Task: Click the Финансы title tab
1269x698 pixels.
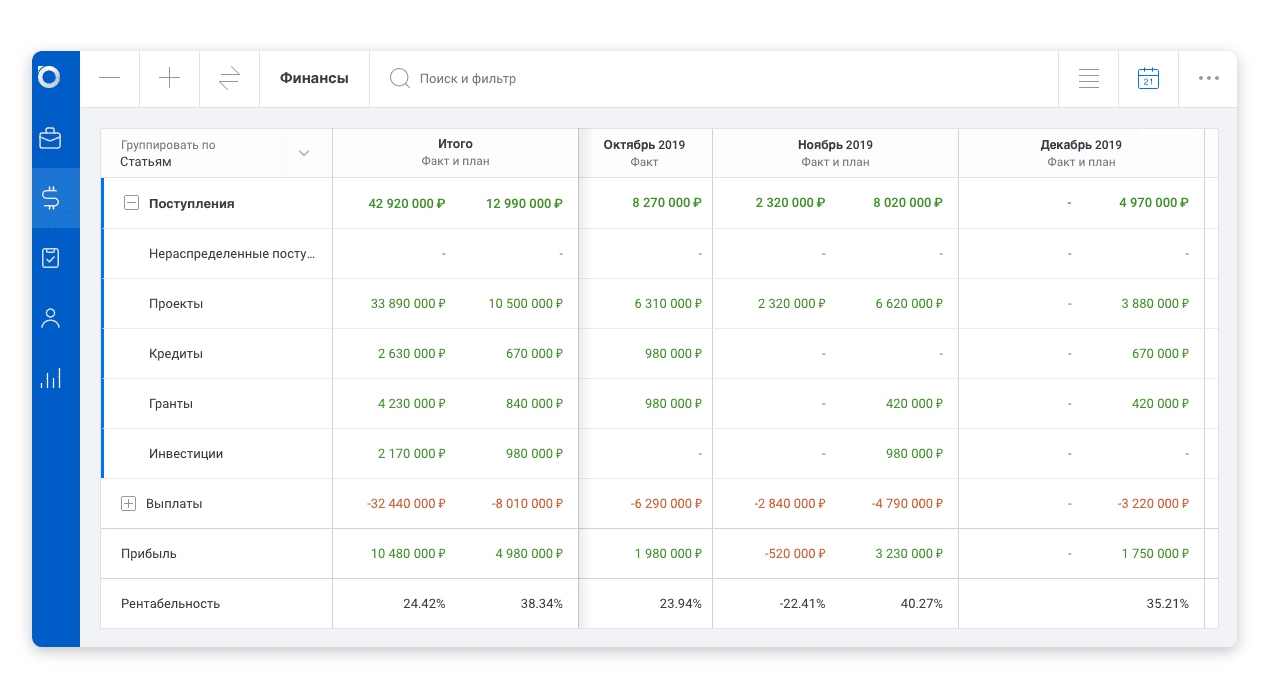Action: pos(314,78)
